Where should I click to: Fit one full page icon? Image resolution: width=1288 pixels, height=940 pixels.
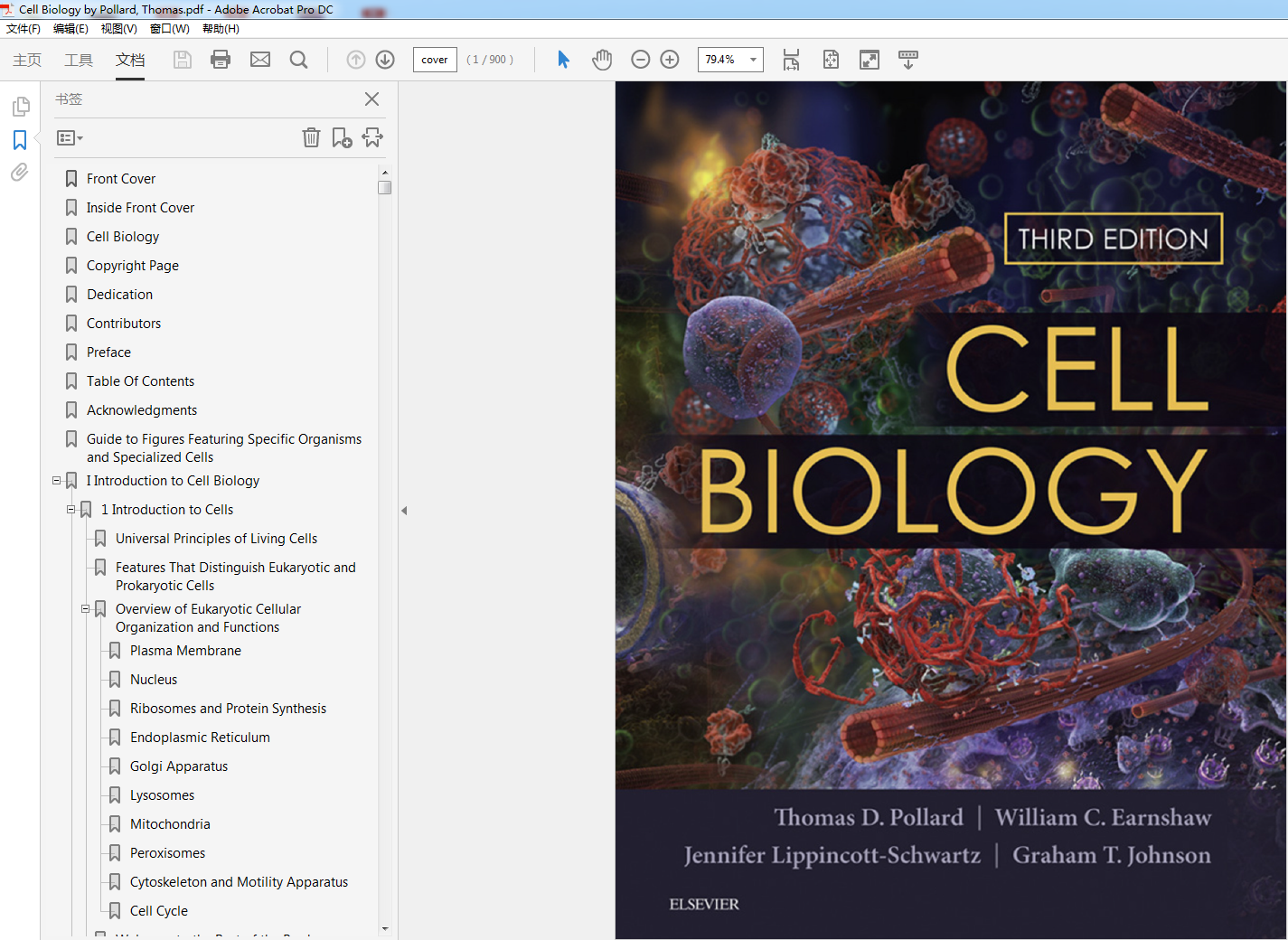[x=831, y=60]
